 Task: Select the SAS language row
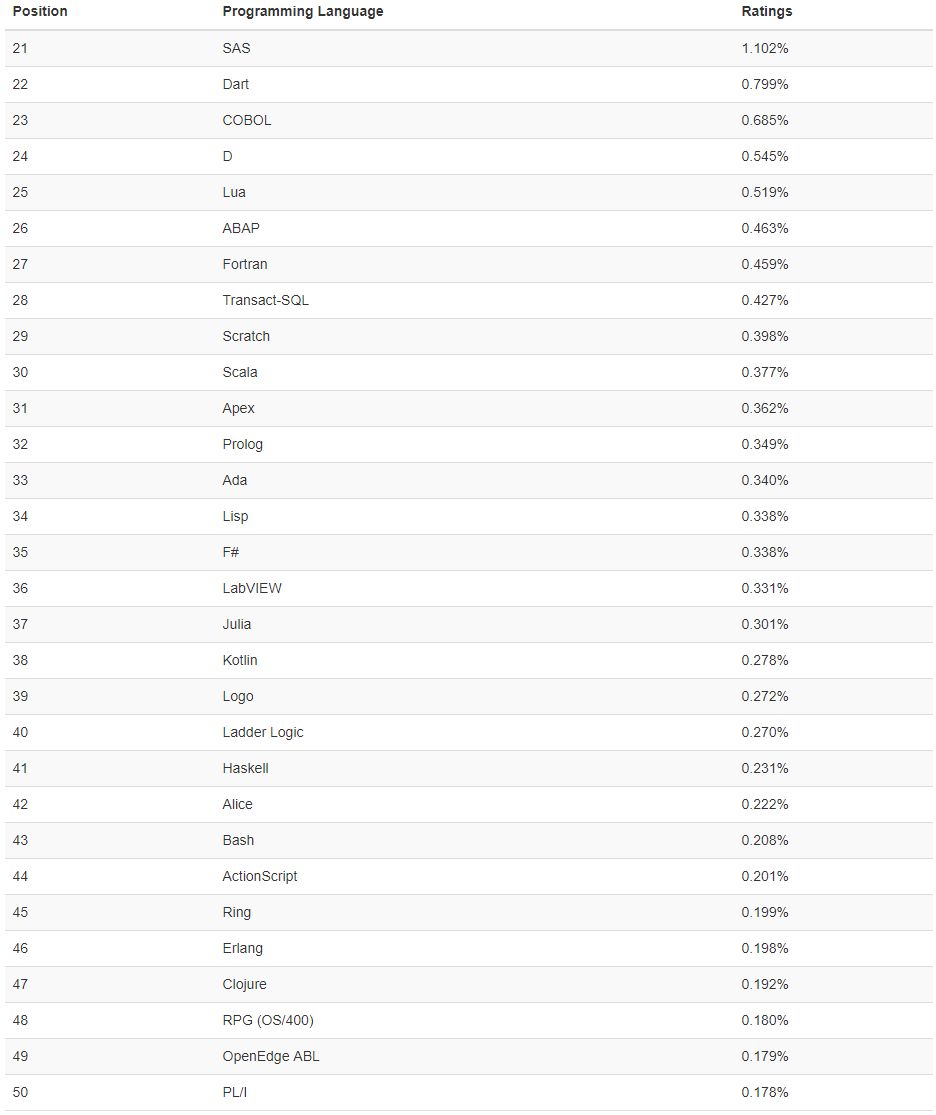pyautogui.click(x=469, y=48)
